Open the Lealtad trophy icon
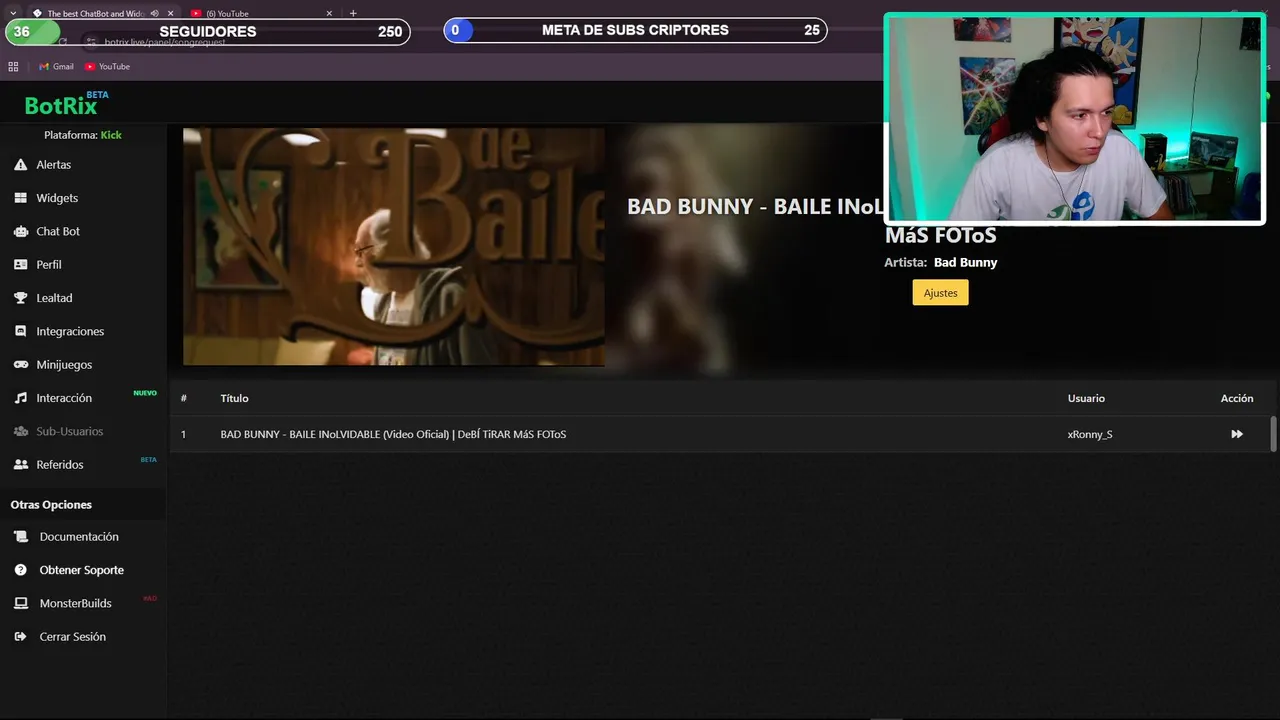 coord(20,298)
